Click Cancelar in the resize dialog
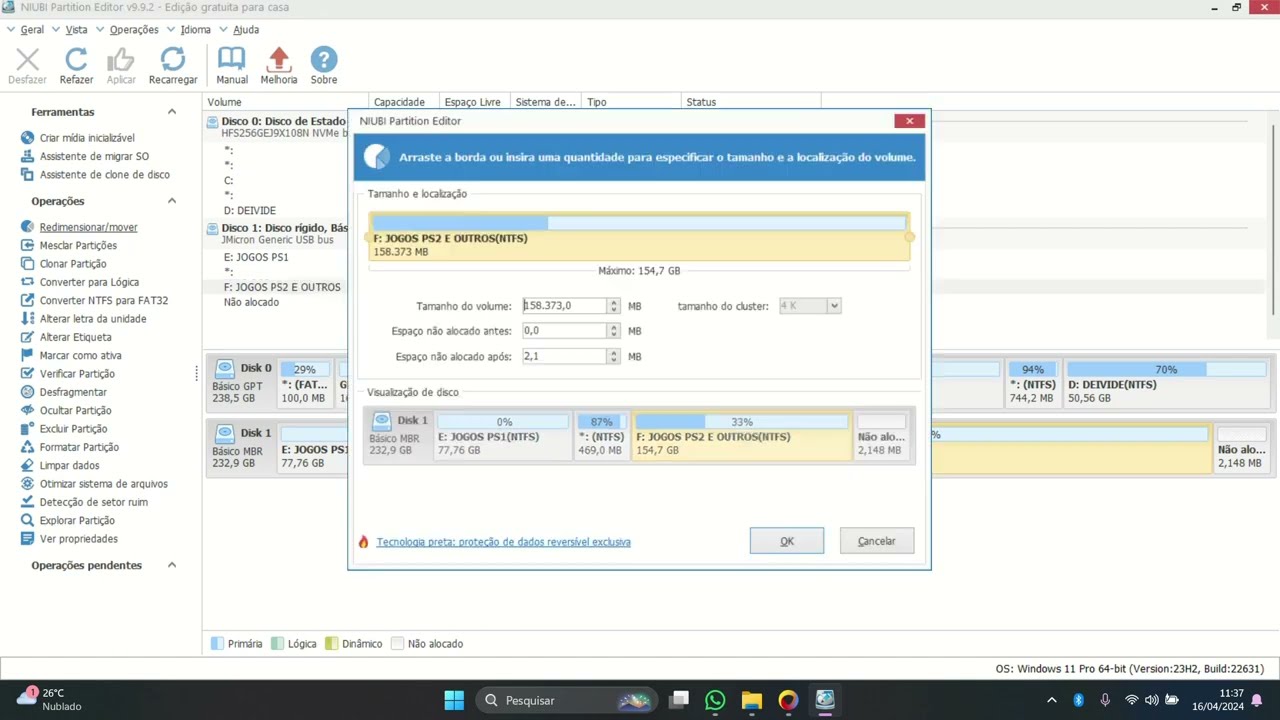The width and height of the screenshot is (1280, 720). click(x=877, y=541)
